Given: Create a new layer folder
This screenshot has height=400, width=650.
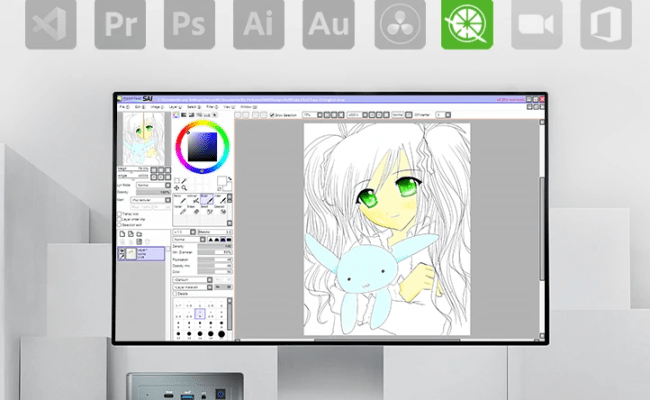Looking at the screenshot, I should (139, 234).
